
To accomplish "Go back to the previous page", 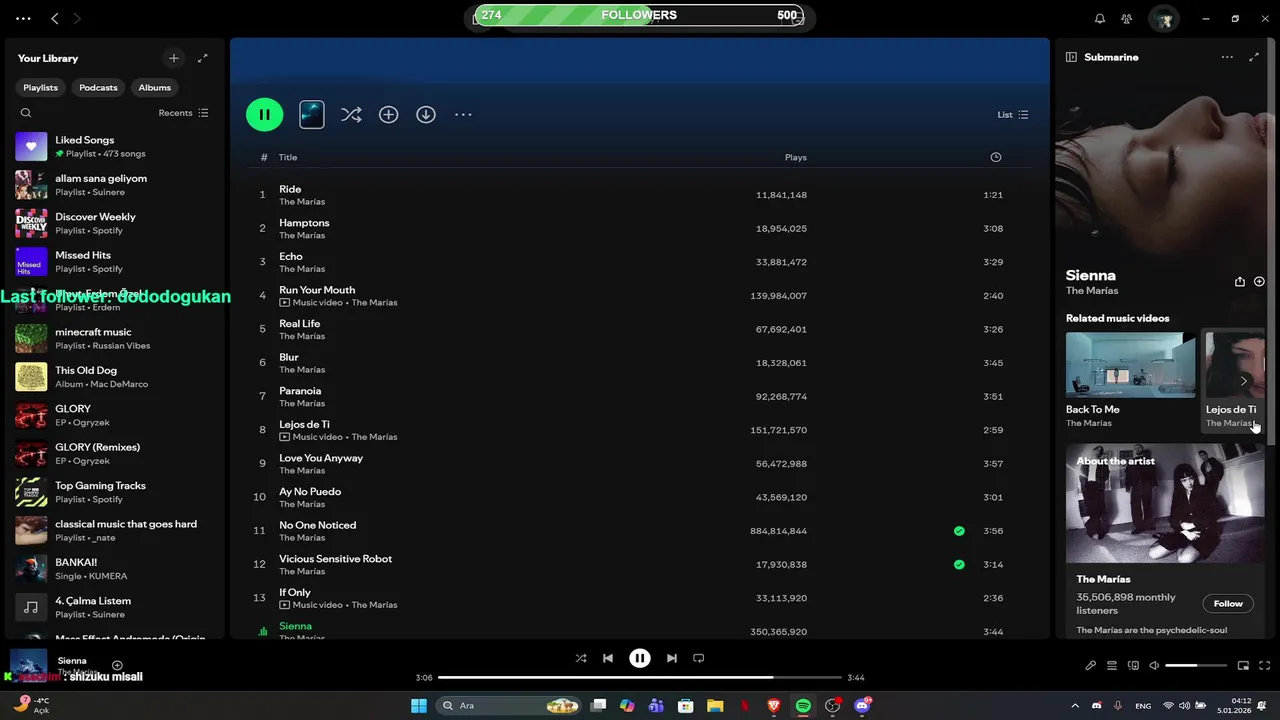I will coord(55,18).
